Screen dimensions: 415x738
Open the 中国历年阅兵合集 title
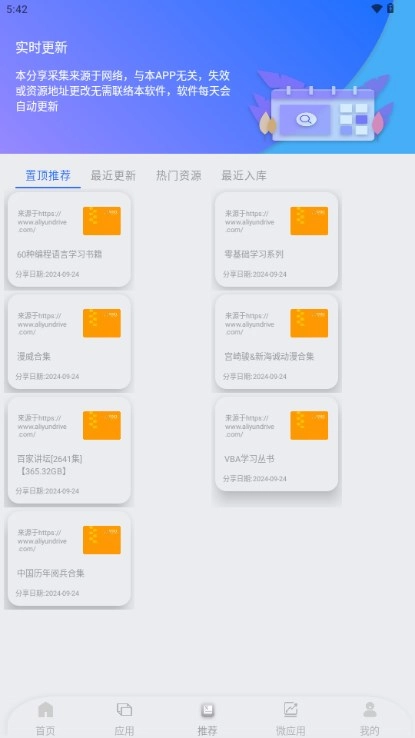pyautogui.click(x=51, y=573)
